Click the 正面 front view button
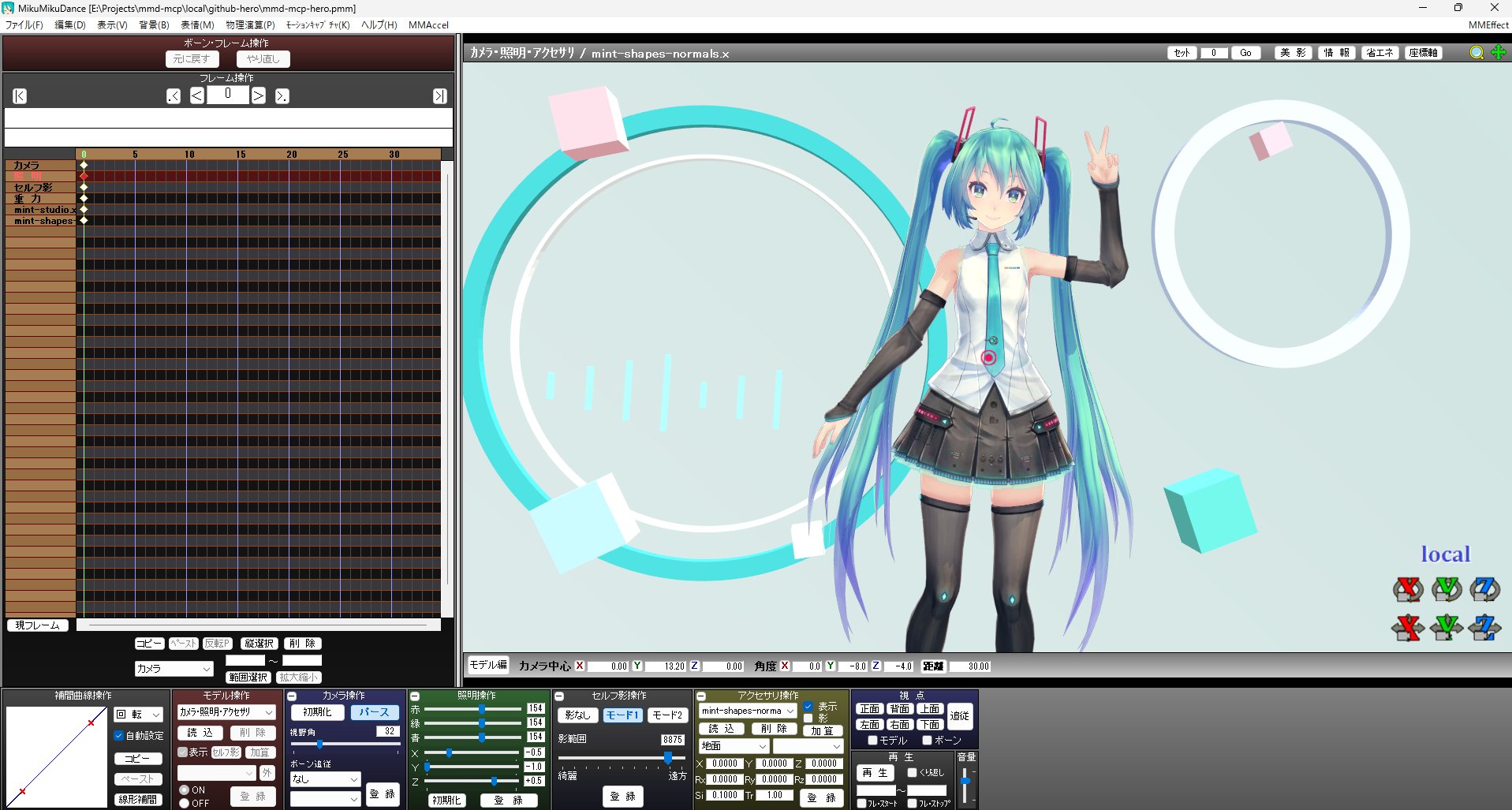 tap(870, 709)
